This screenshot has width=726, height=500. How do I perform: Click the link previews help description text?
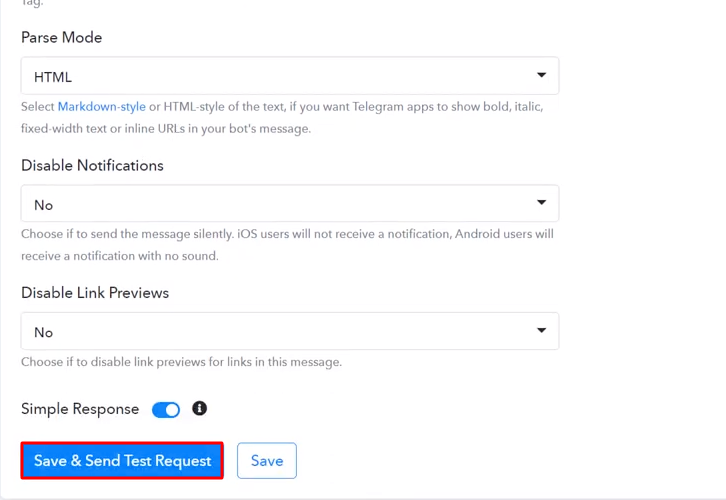(181, 362)
